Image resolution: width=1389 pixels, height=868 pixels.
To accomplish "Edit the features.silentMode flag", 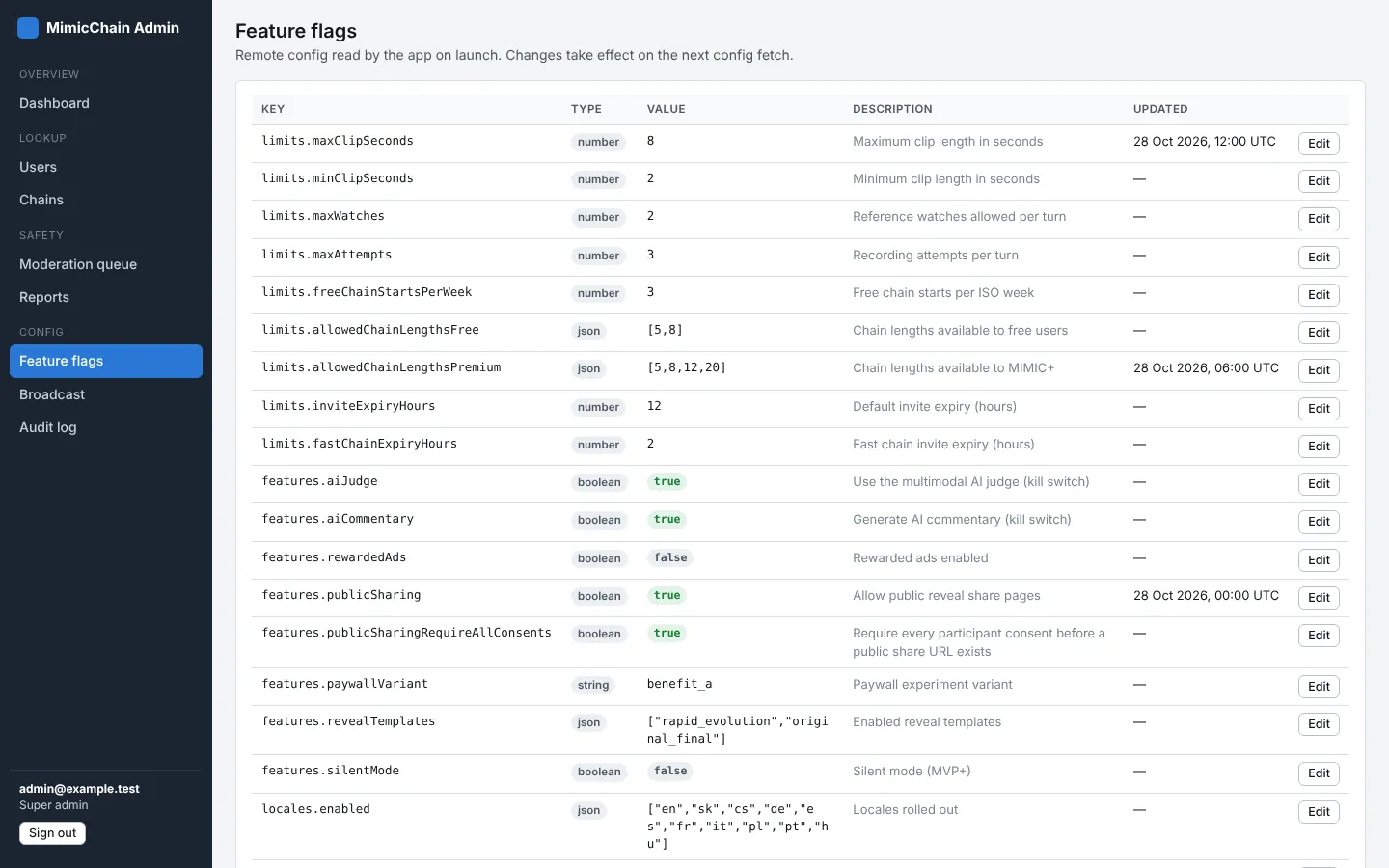I will point(1319,773).
